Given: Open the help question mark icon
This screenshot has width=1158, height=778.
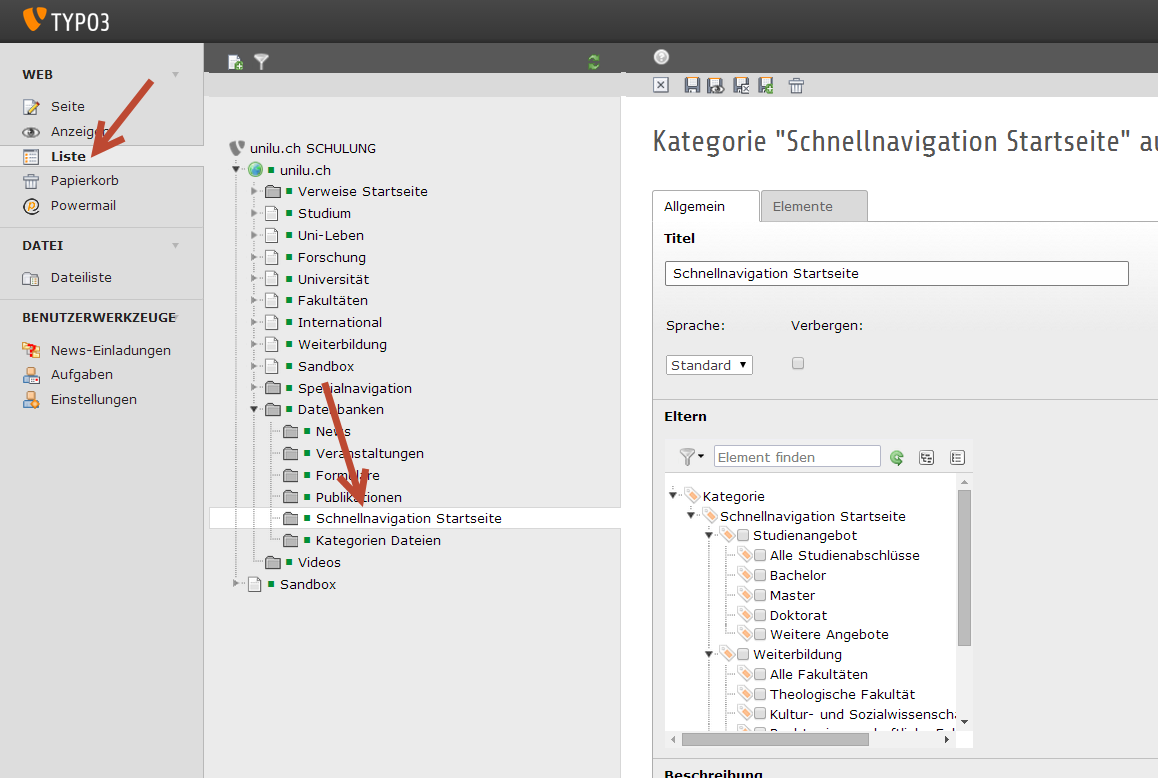Looking at the screenshot, I should pyautogui.click(x=662, y=57).
